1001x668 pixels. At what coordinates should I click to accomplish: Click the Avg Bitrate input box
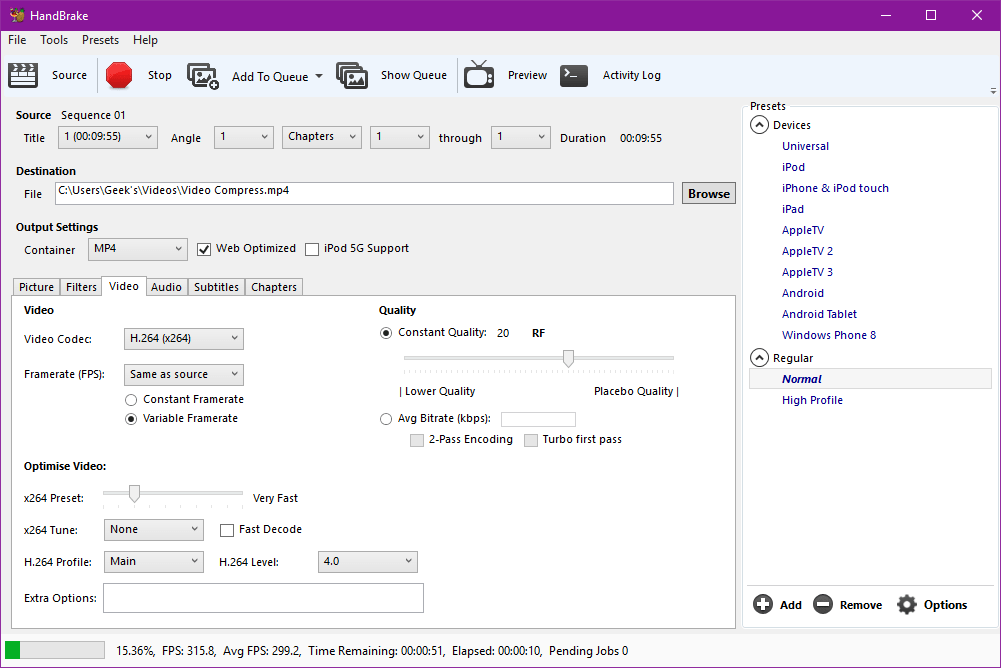coord(538,419)
